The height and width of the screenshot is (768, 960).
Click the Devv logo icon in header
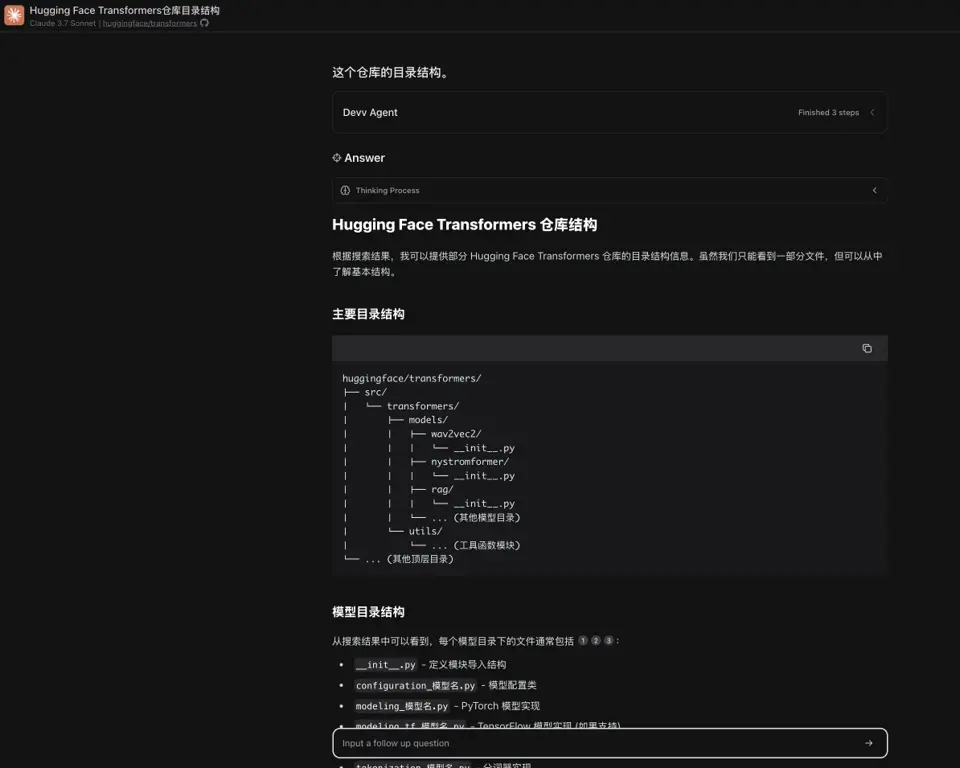(x=14, y=15)
